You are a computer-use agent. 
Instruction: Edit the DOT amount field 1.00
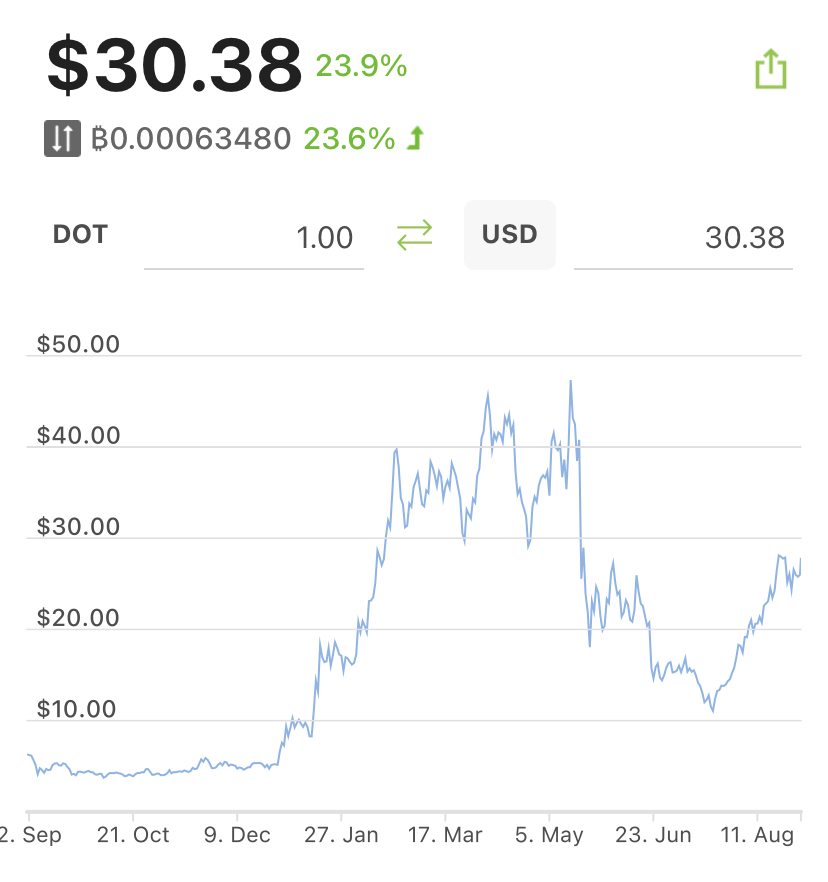pos(254,238)
